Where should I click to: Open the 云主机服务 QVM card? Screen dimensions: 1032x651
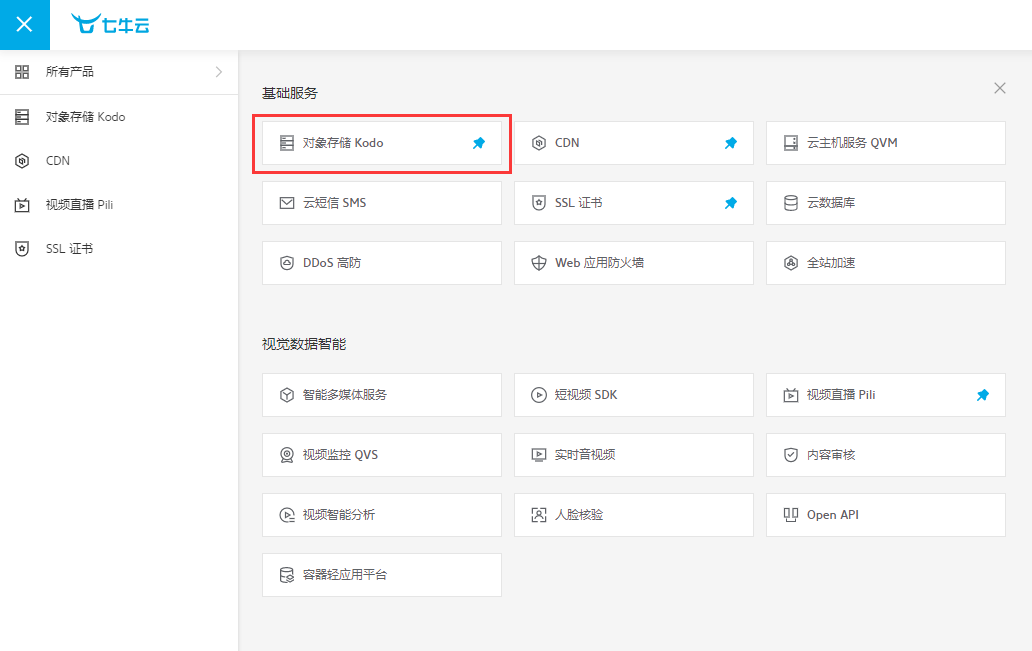[886, 143]
